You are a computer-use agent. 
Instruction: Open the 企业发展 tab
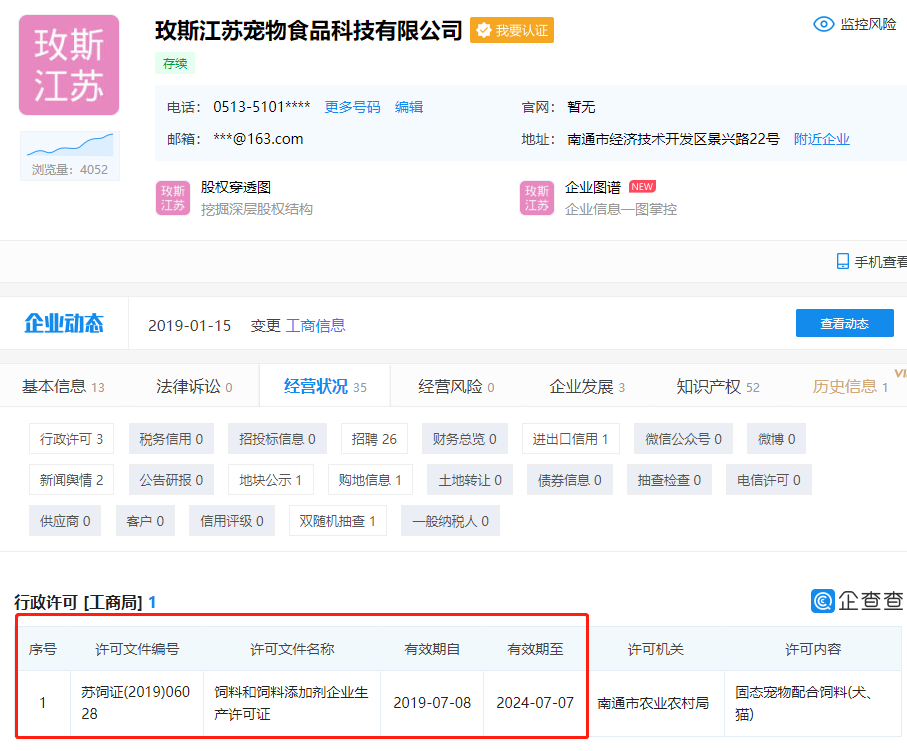[587, 386]
